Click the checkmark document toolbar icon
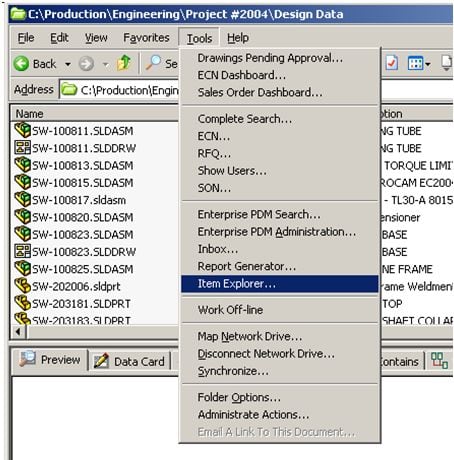 click(392, 63)
